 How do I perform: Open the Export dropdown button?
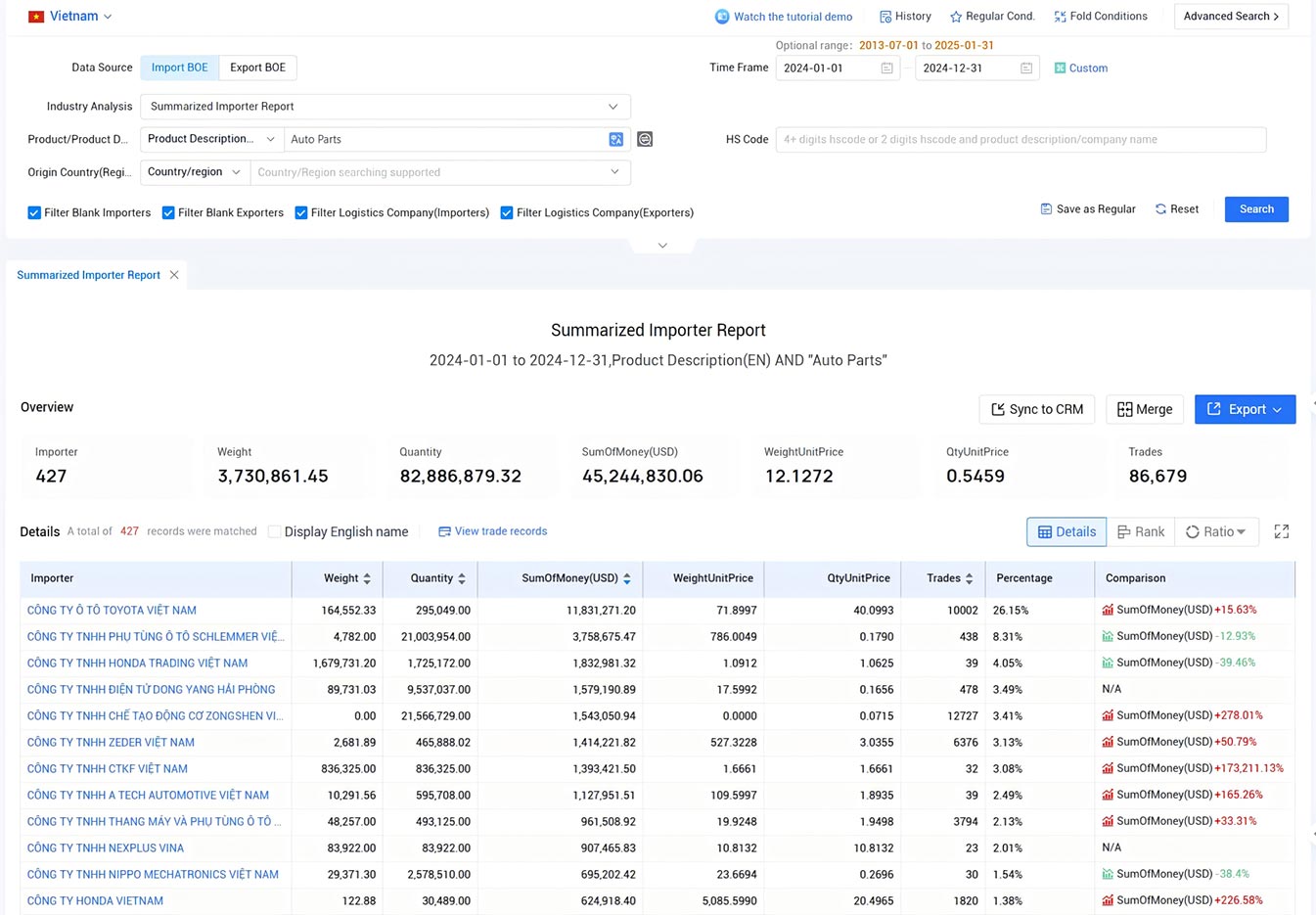coord(1245,409)
